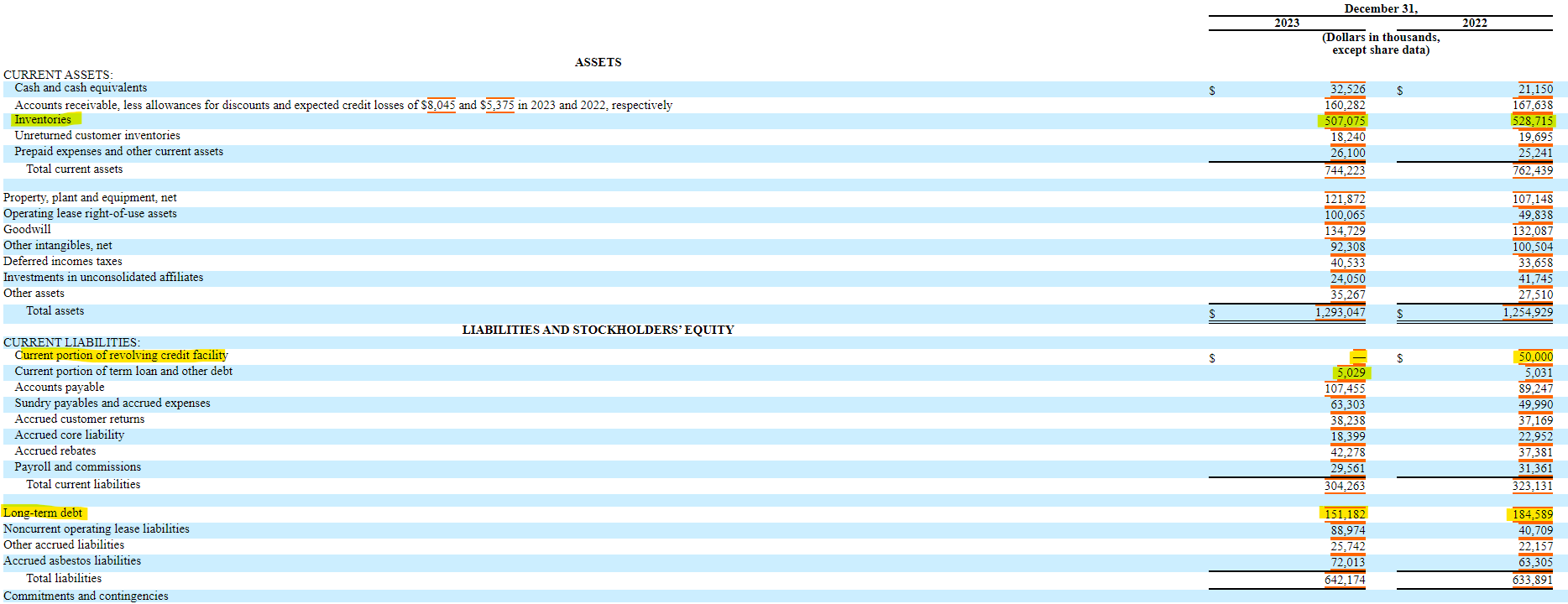1568x604 pixels.
Task: Click investments in affiliates value 41,745
Action: pyautogui.click(x=1535, y=279)
